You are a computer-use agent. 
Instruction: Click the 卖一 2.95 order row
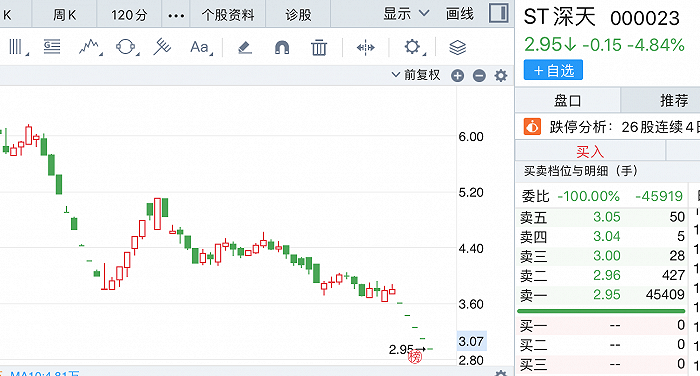tap(602, 295)
